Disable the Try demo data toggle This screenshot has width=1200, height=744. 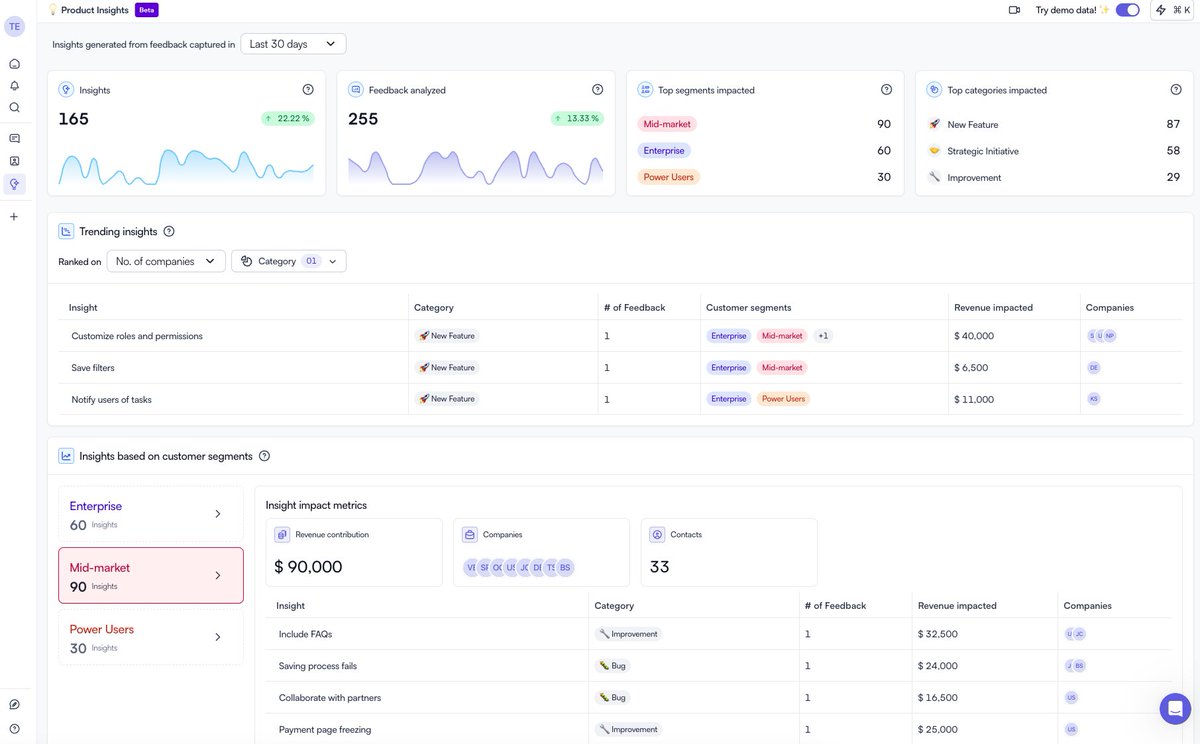(x=1129, y=8)
